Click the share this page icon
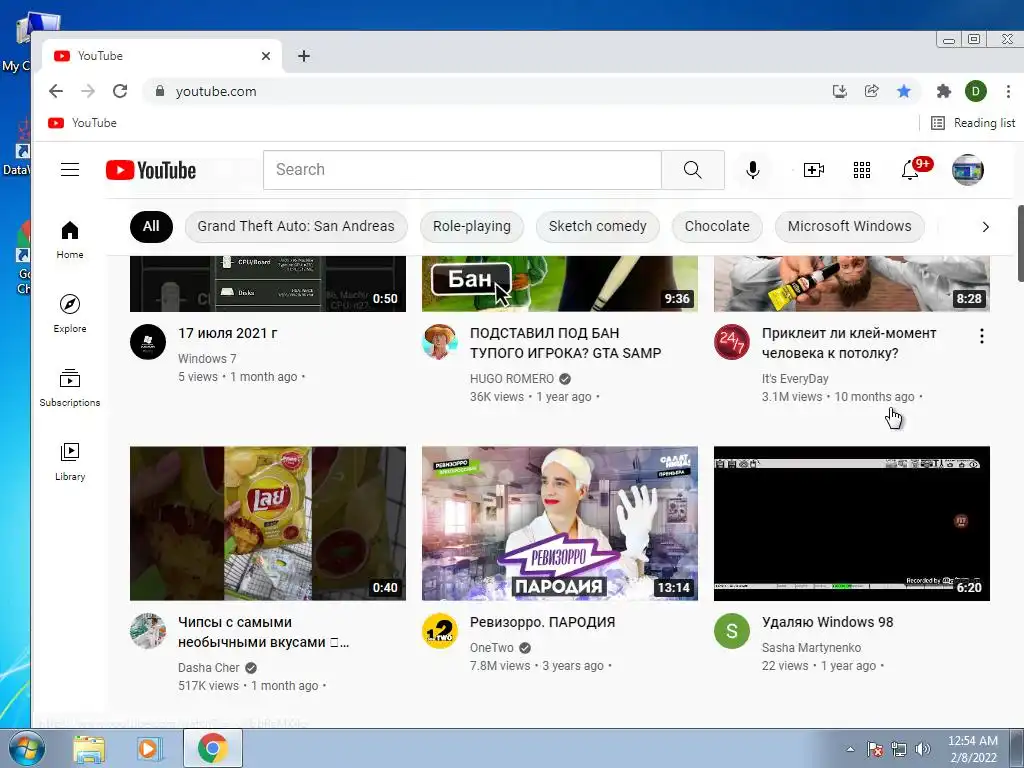Image resolution: width=1024 pixels, height=768 pixels. pyautogui.click(x=871, y=91)
